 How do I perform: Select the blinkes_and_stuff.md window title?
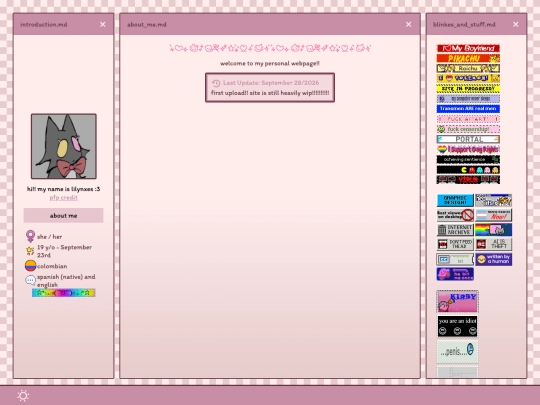464,24
